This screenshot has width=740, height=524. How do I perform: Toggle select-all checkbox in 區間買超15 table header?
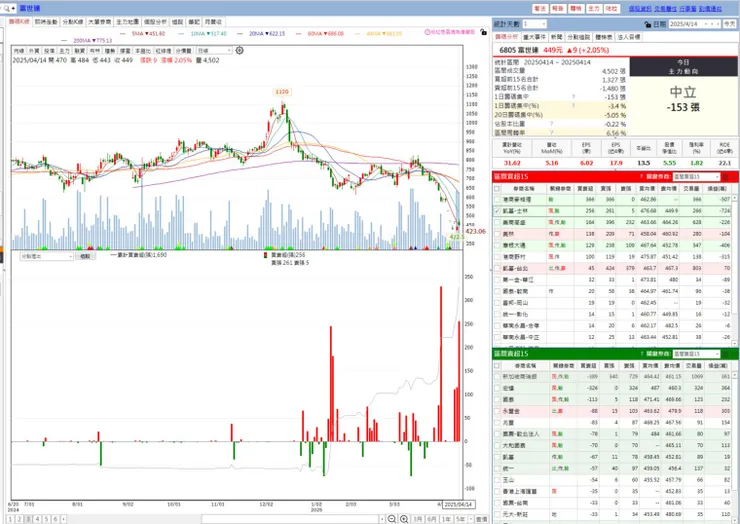[x=497, y=188]
